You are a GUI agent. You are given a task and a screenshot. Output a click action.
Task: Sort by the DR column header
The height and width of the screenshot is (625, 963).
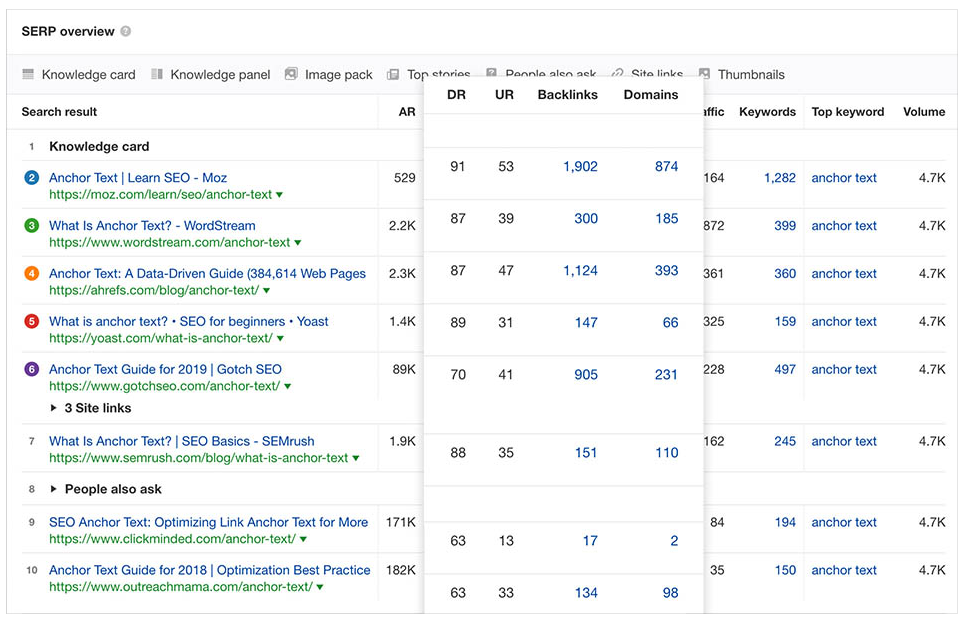(x=456, y=95)
